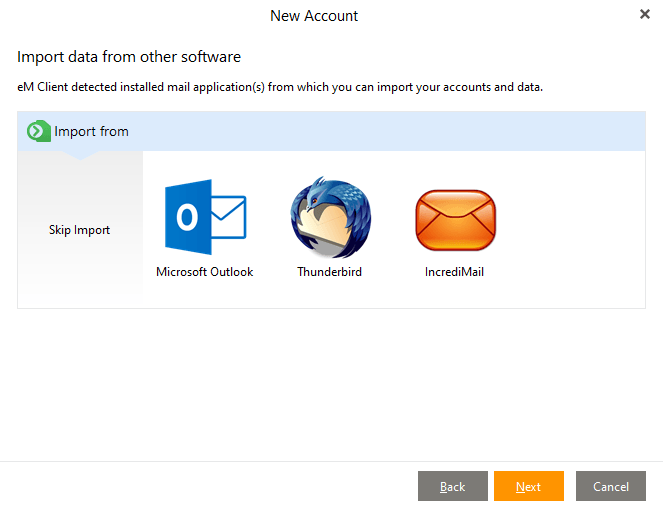Close the New Account dialog
This screenshot has width=663, height=508.
click(644, 14)
